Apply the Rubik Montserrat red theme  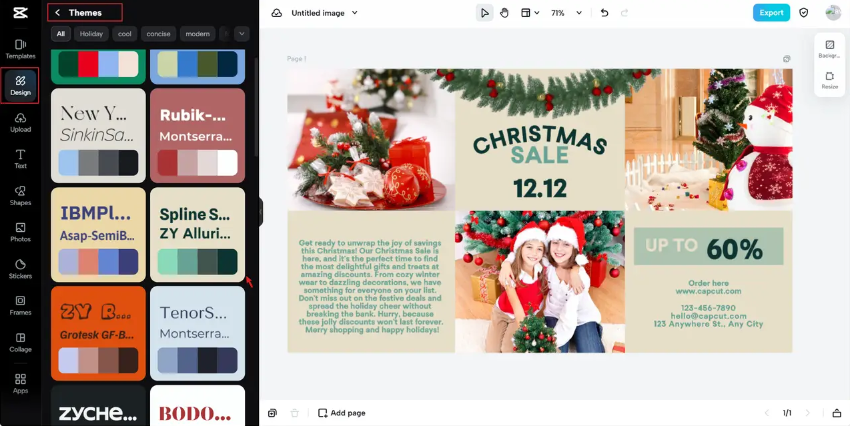[197, 135]
